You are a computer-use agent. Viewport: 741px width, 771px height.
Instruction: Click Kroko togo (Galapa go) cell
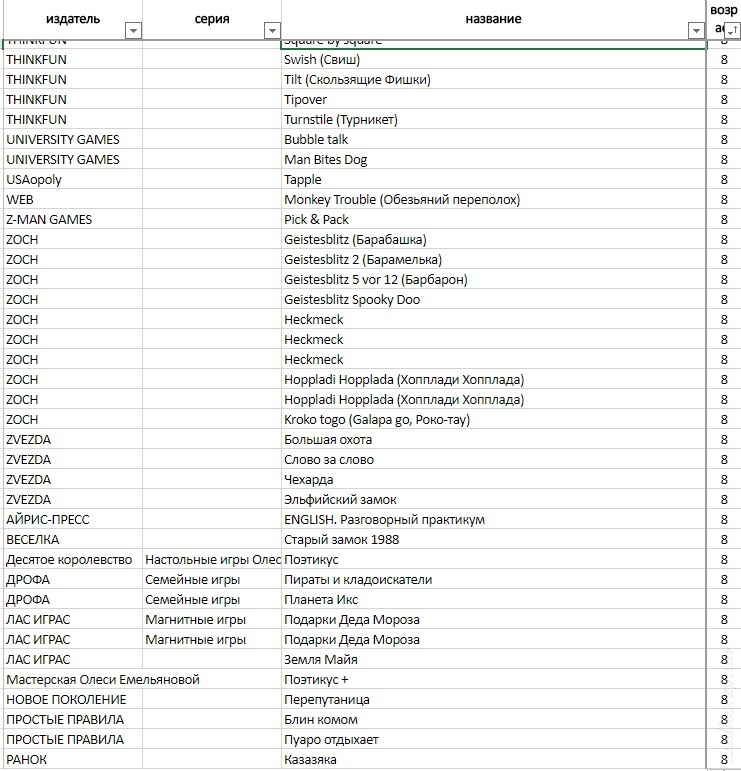(x=494, y=419)
